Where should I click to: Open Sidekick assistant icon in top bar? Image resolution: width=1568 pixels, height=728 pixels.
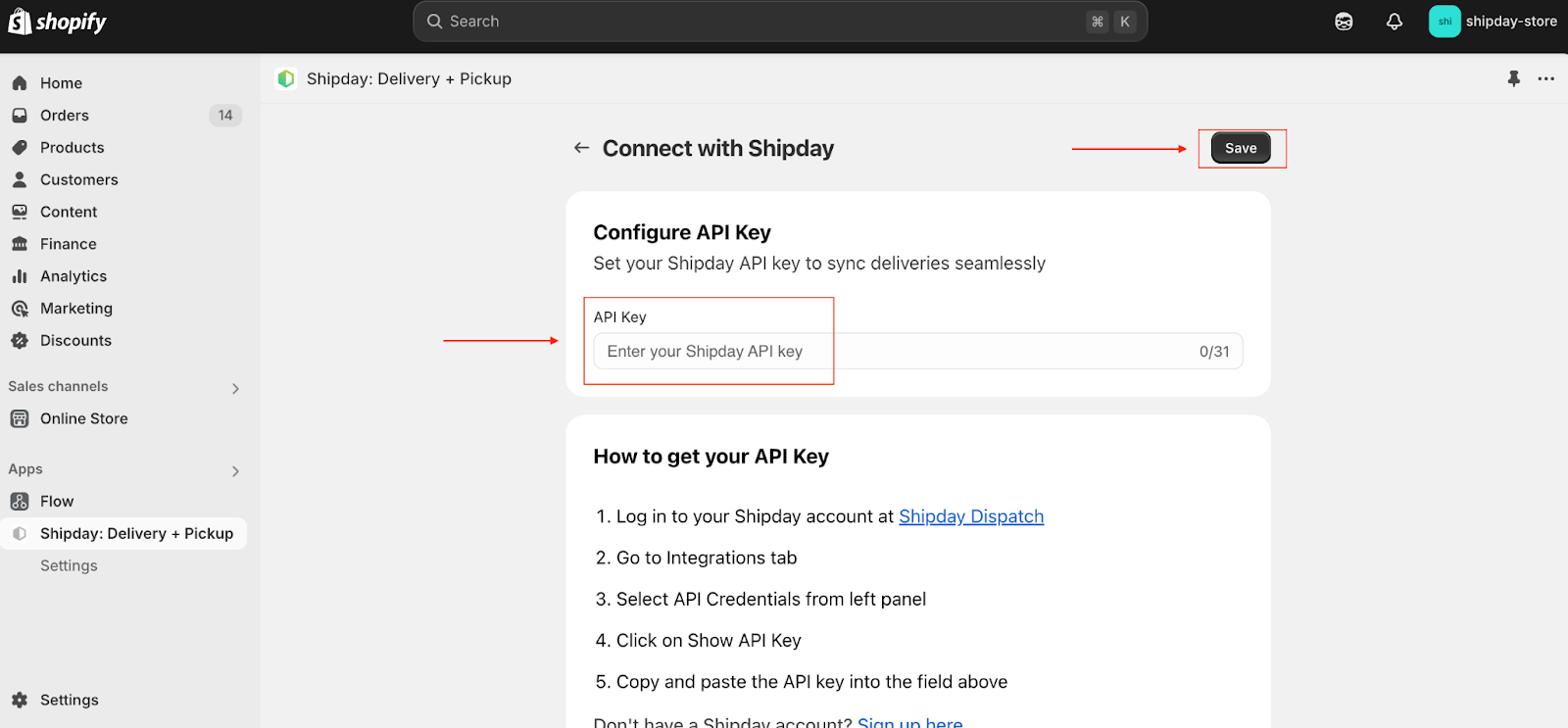coord(1344,22)
